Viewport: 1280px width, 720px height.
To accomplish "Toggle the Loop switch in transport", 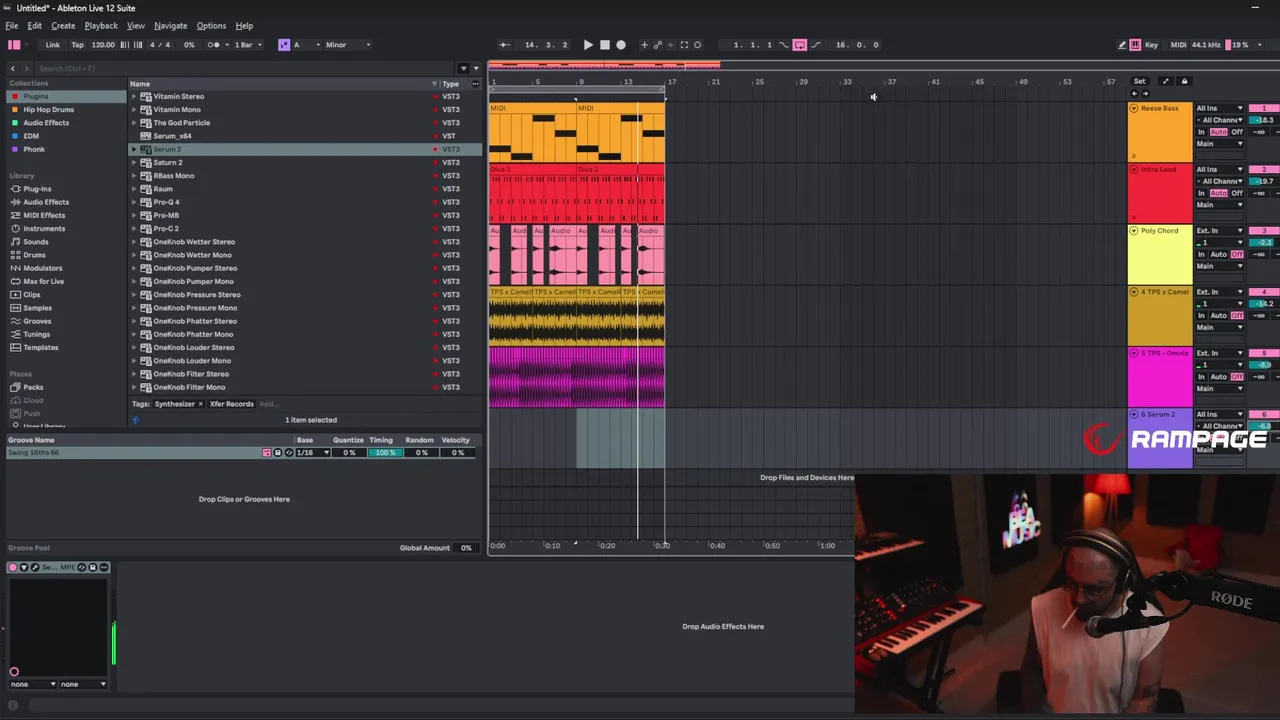I will tap(799, 45).
